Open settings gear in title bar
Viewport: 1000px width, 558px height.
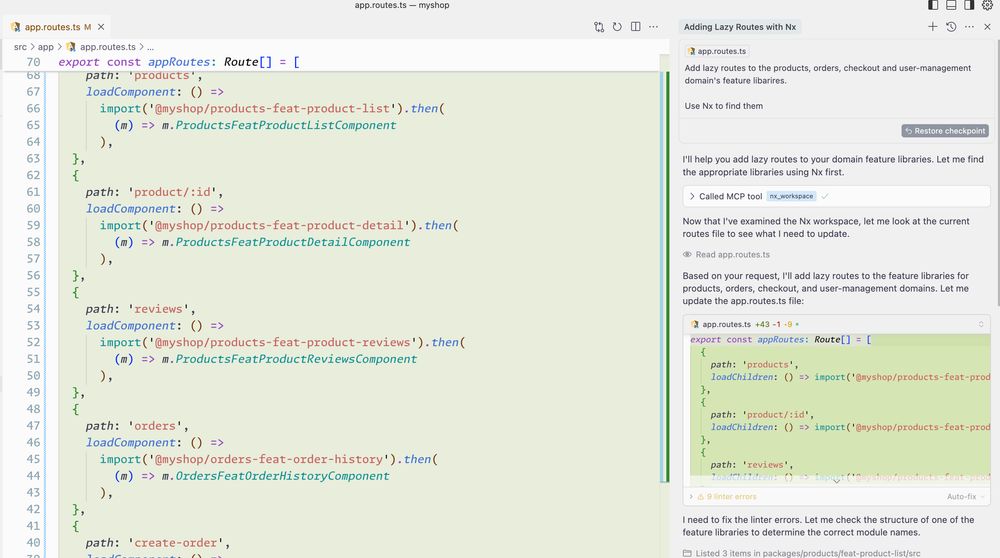(987, 5)
